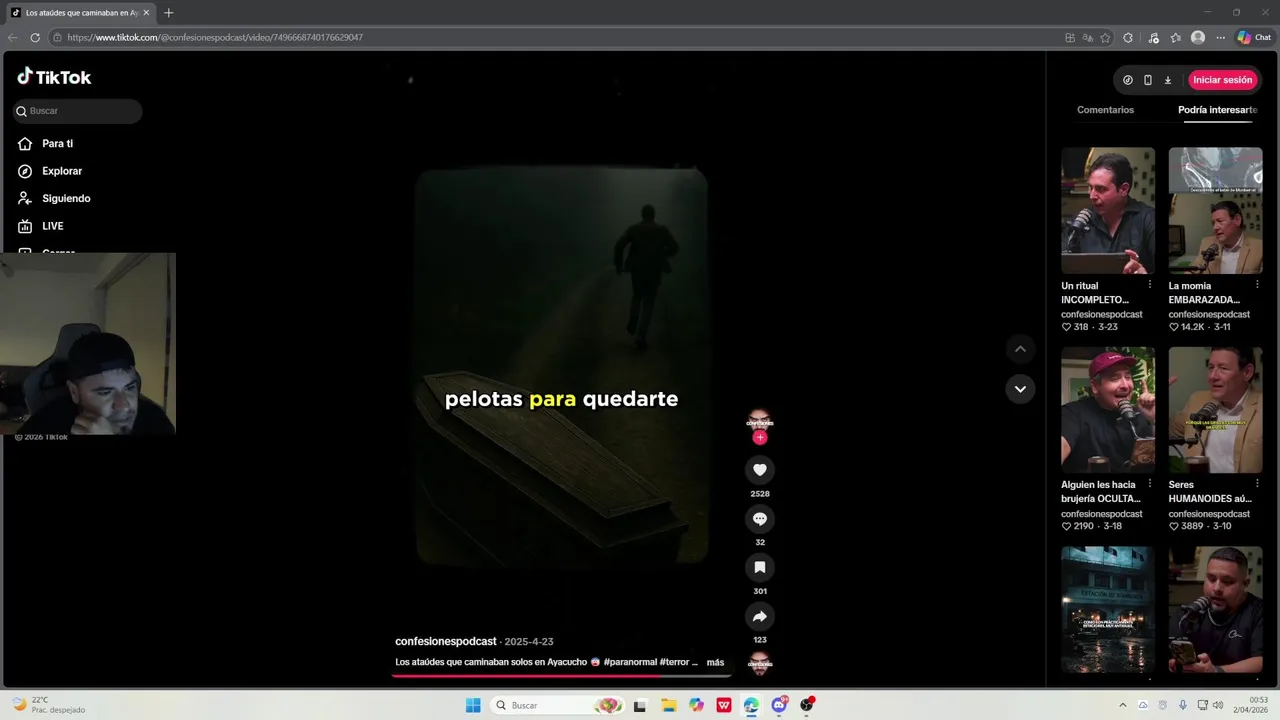Screen dimensions: 1280x720
Task: Save video with the bookmark icon
Action: [760, 567]
